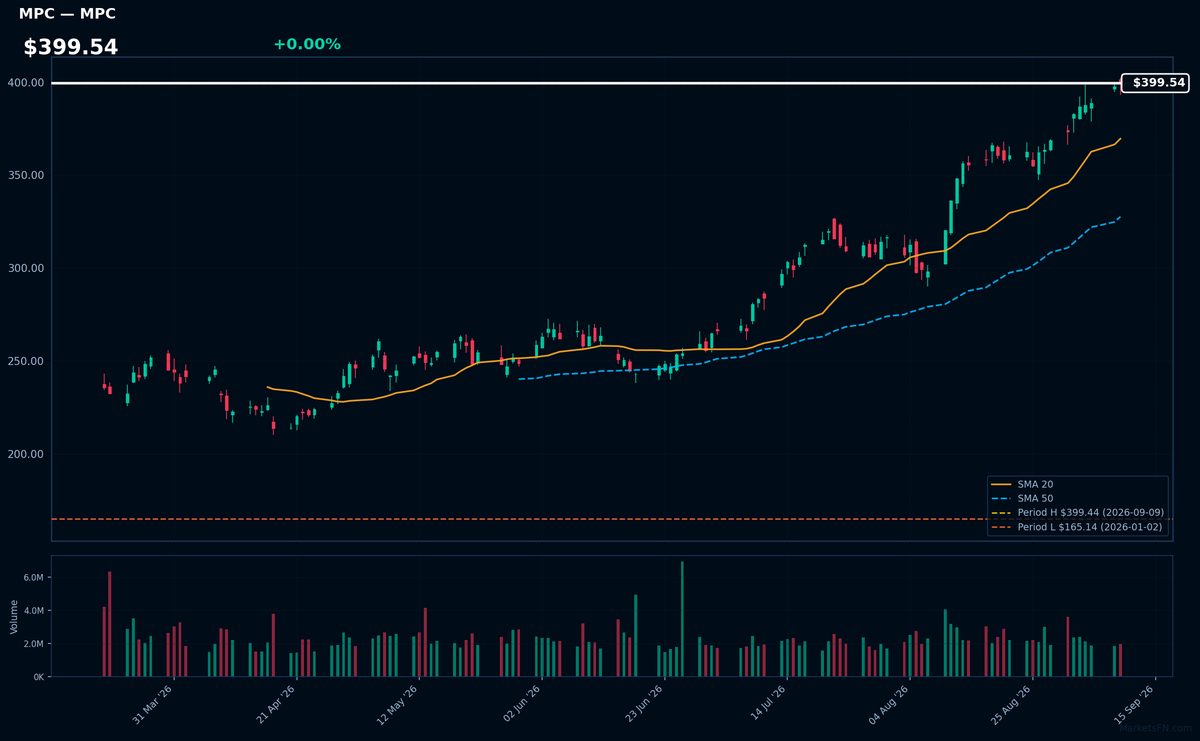Image resolution: width=1200 pixels, height=741 pixels.
Task: Click the 02 Jun '26 date label
Action: click(x=520, y=703)
